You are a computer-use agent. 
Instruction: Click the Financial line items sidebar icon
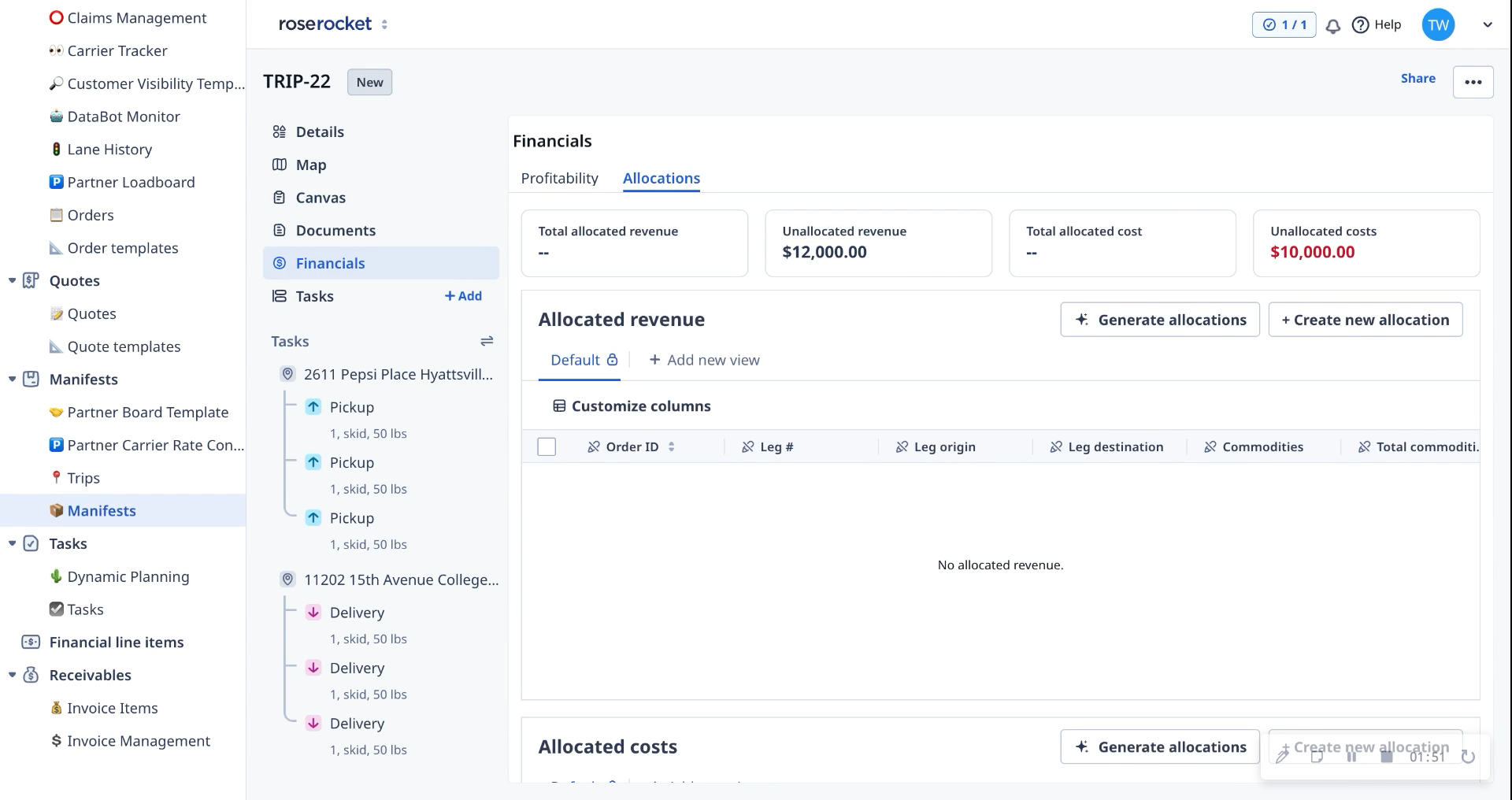(31, 643)
